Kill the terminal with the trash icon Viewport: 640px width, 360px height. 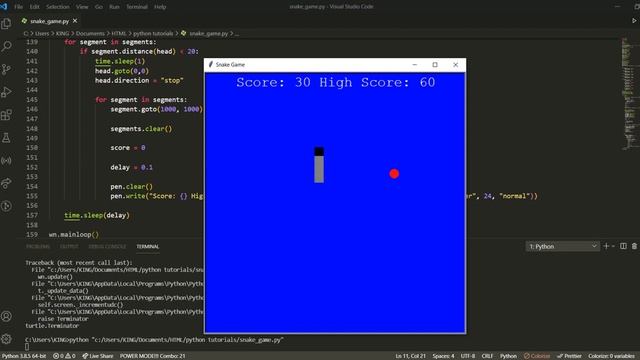click(x=634, y=246)
